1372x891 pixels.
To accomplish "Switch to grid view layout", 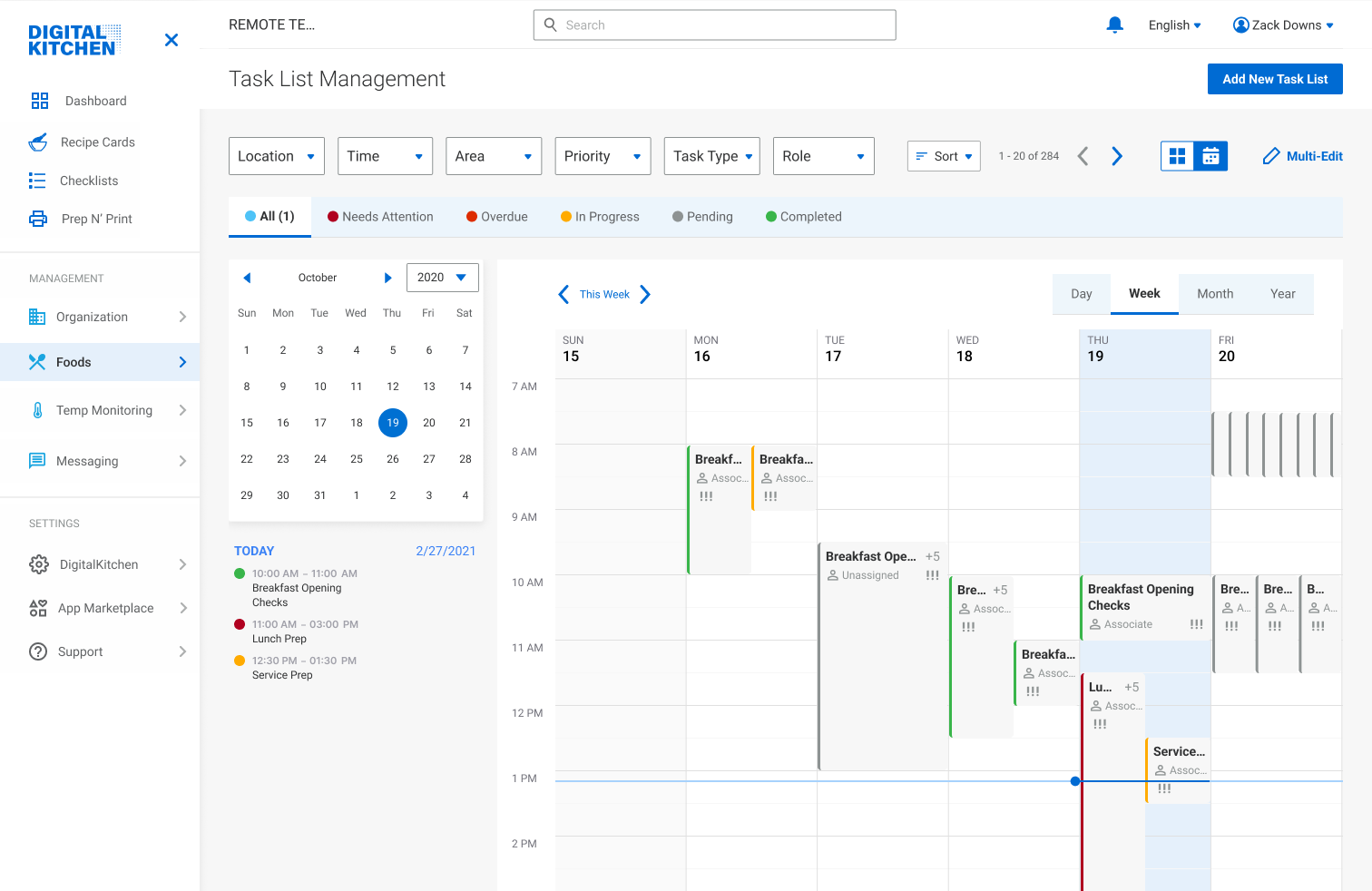I will [x=1178, y=156].
